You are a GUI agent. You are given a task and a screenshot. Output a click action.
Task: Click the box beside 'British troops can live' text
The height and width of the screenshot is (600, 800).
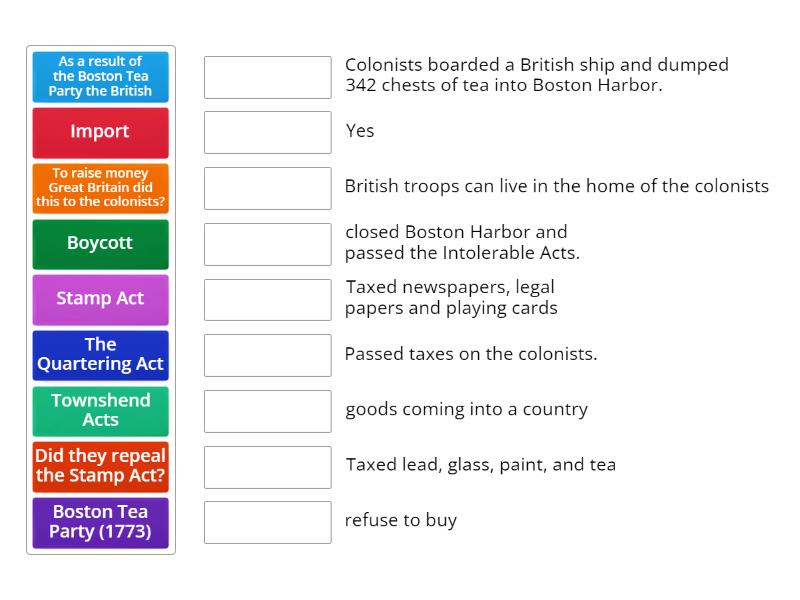[267, 188]
